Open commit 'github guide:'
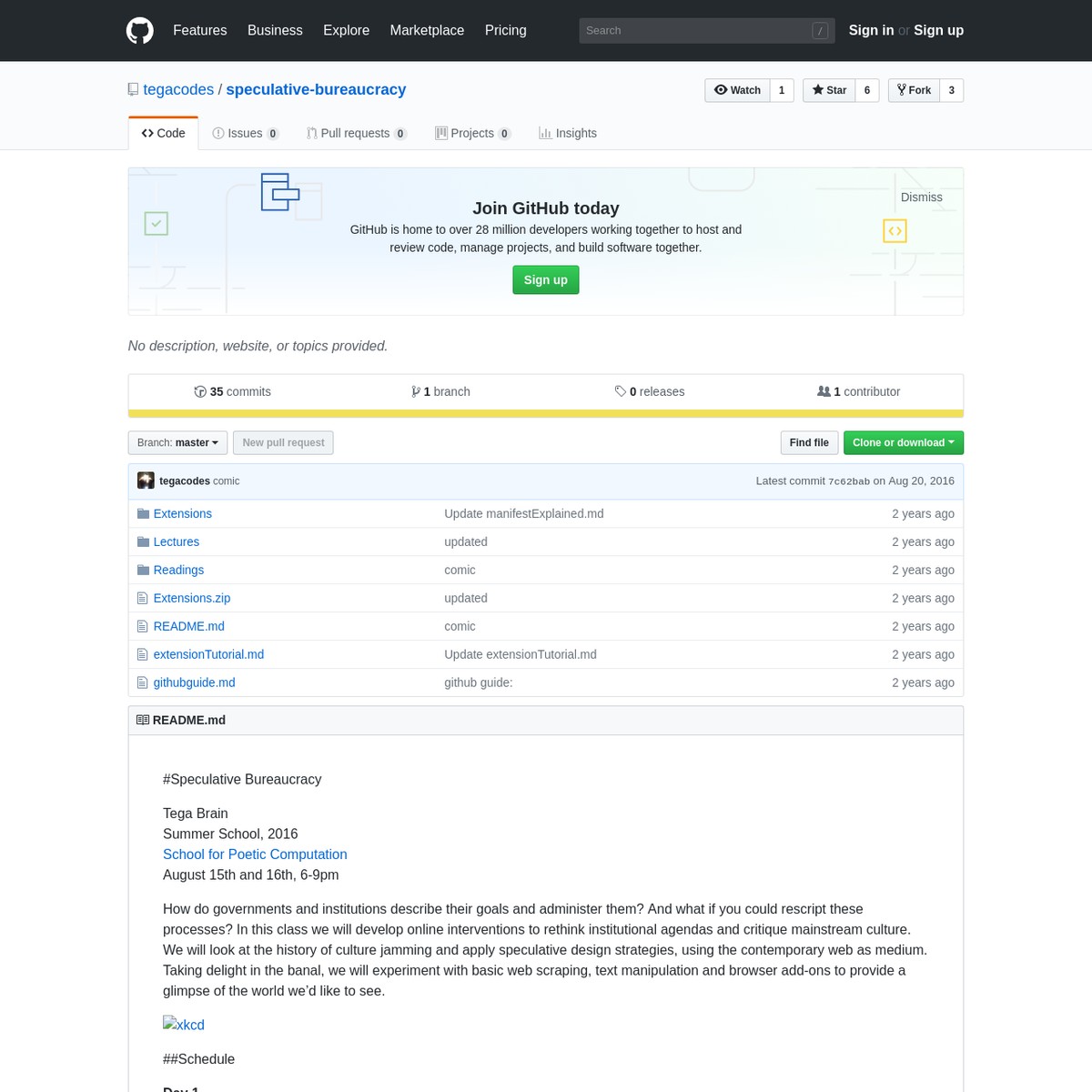 [x=479, y=682]
